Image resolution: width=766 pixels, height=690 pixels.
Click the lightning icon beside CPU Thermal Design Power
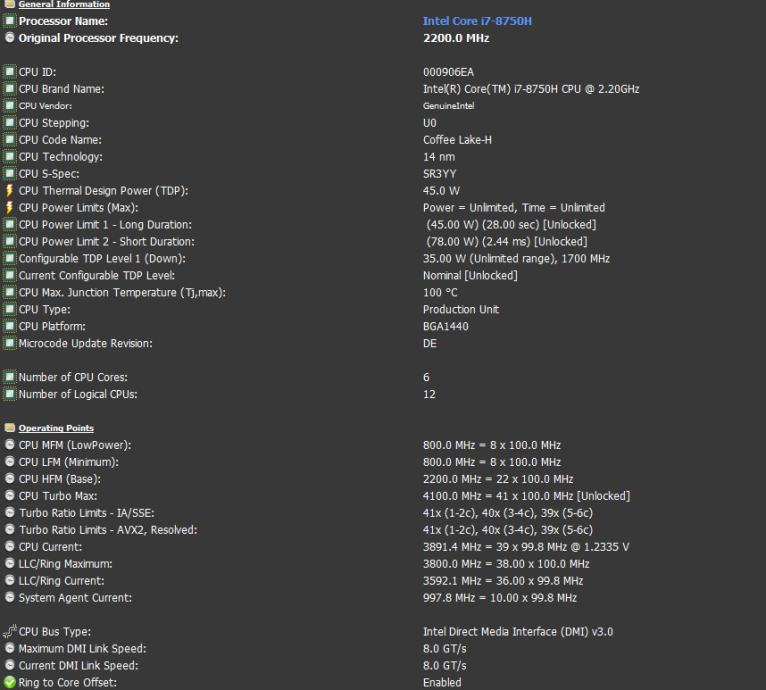[10, 191]
